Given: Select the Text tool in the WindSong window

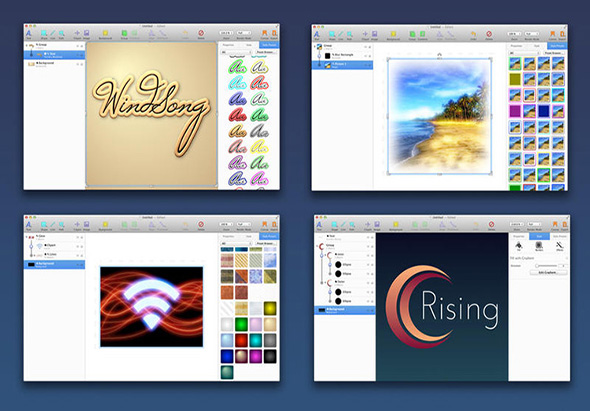Looking at the screenshot, I should point(29,34).
